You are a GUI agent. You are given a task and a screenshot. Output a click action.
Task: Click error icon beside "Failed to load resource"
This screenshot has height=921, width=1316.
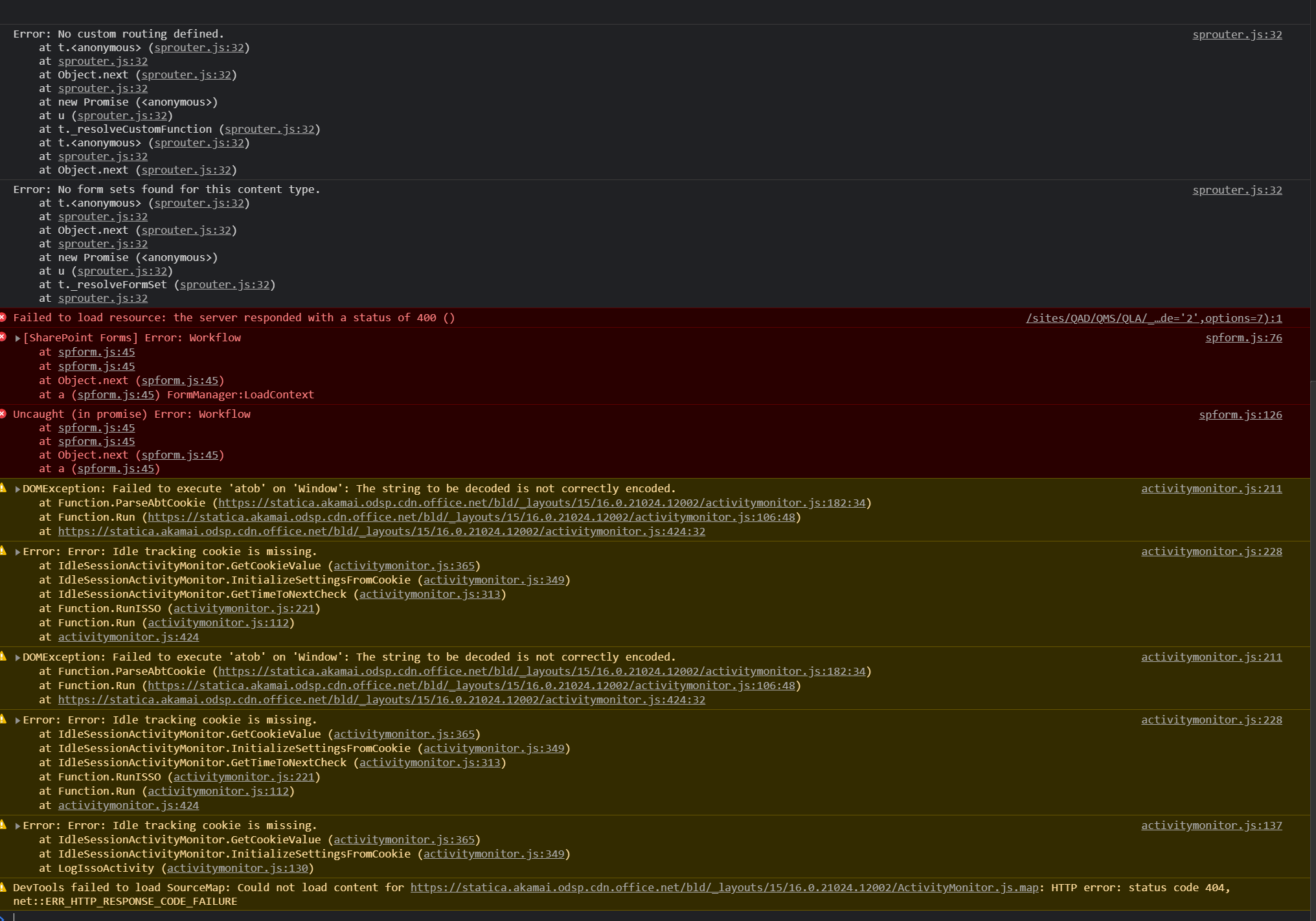pos(3,317)
